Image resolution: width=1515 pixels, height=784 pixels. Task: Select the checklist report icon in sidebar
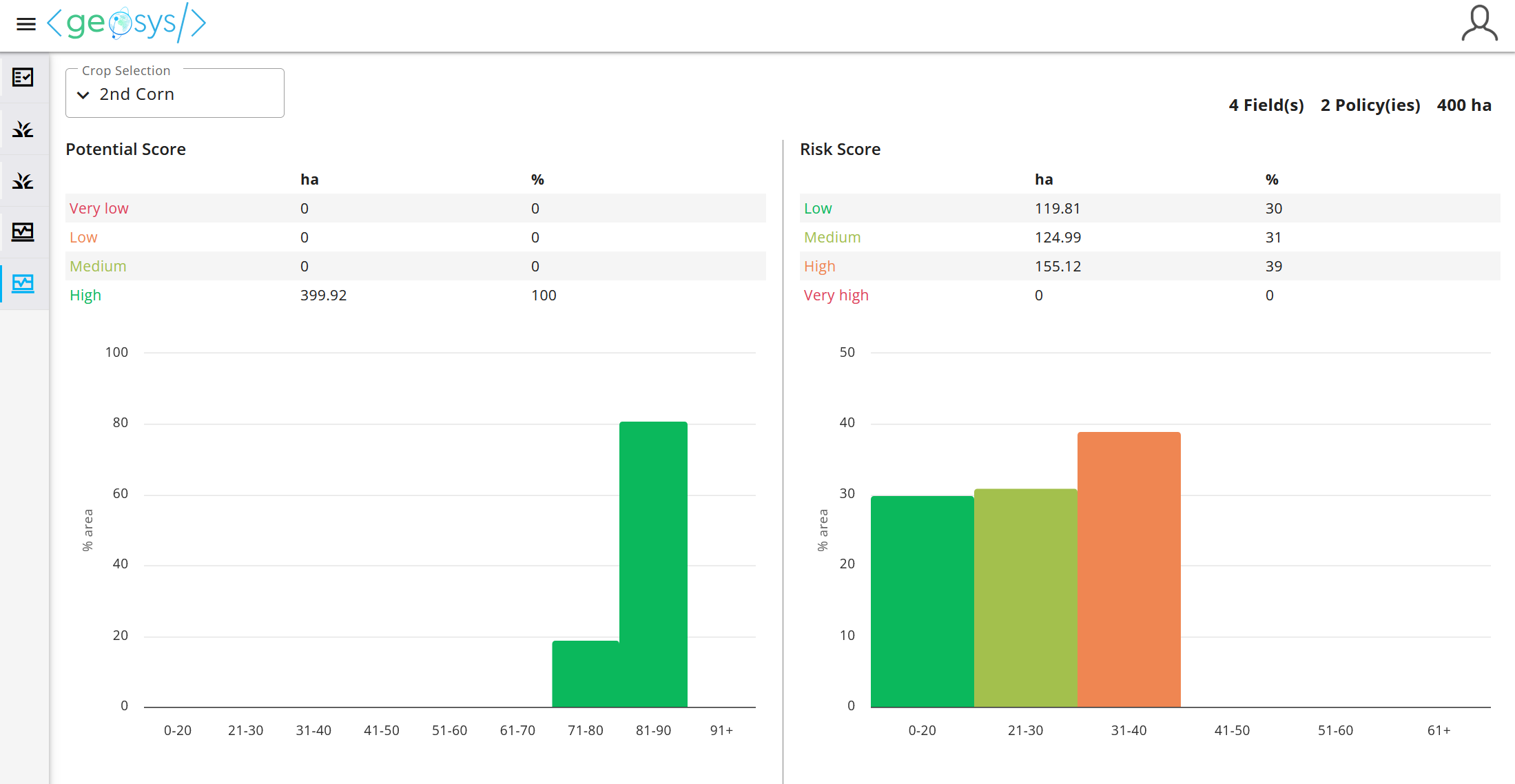click(23, 78)
